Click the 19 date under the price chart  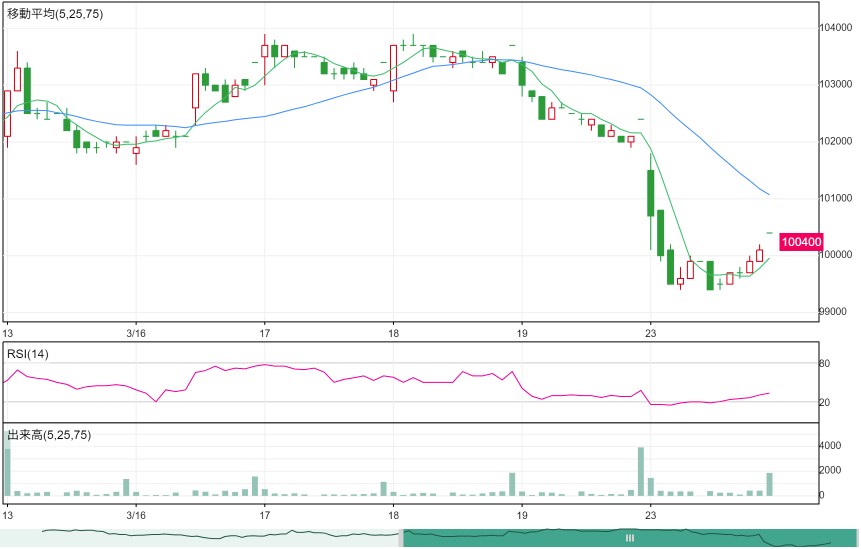click(x=522, y=333)
